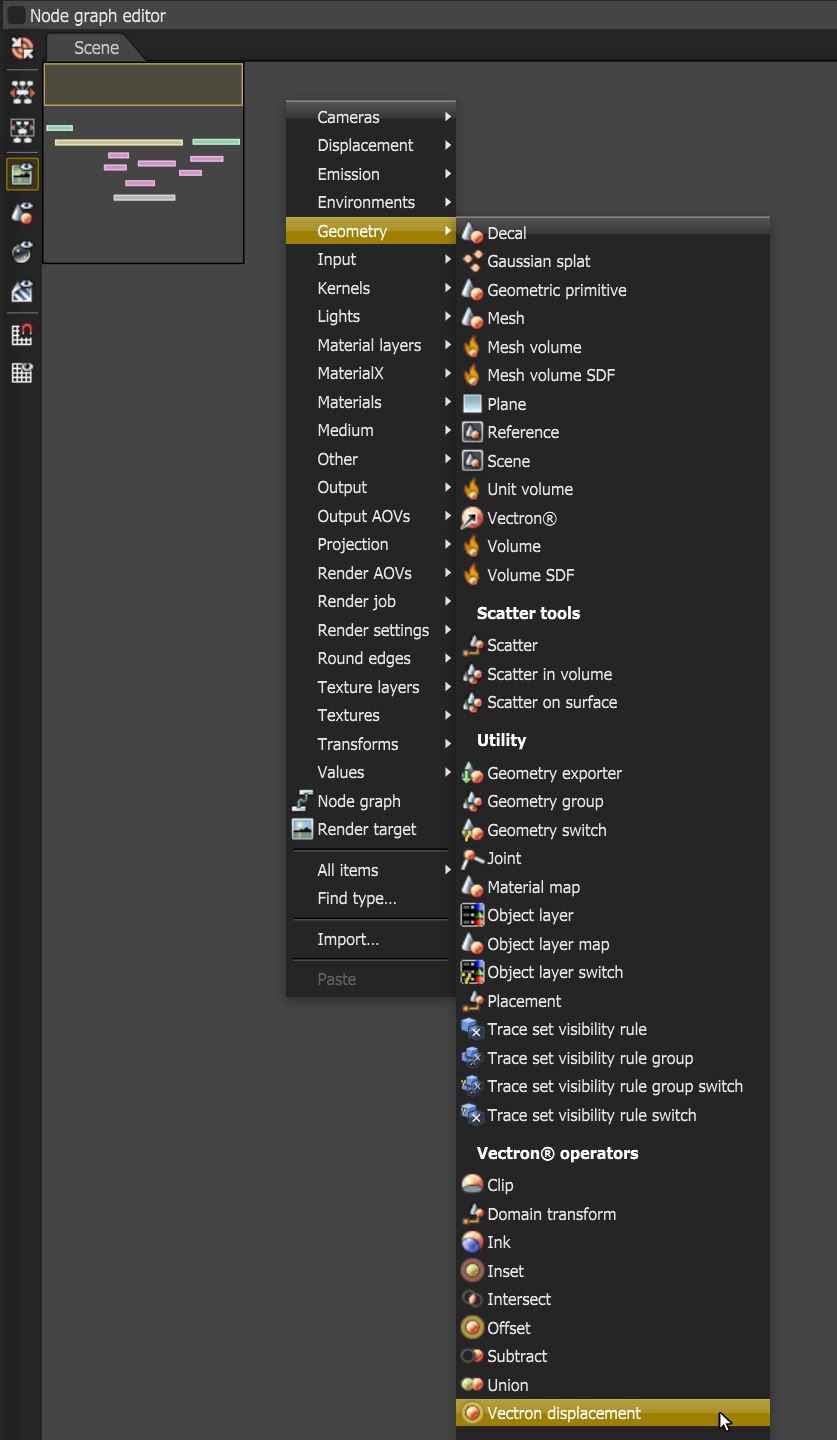Expand the Textures submenu arrow
The image size is (837, 1440).
[448, 715]
